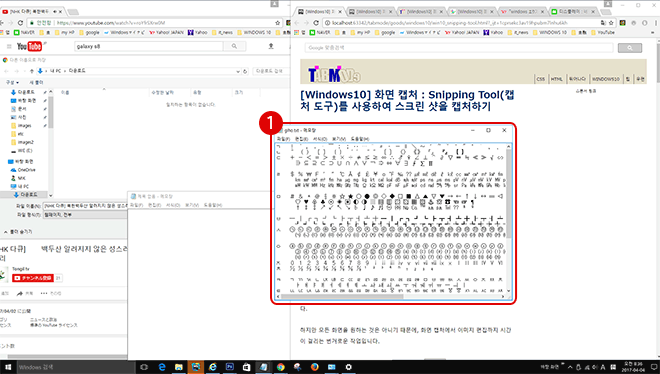Select the images folder in the save dialog tree
This screenshot has width=660, height=374.
coord(21,126)
